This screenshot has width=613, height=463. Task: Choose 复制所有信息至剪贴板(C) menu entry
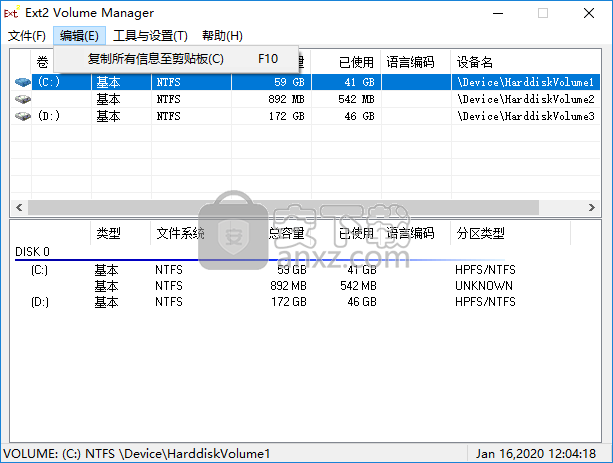point(176,59)
